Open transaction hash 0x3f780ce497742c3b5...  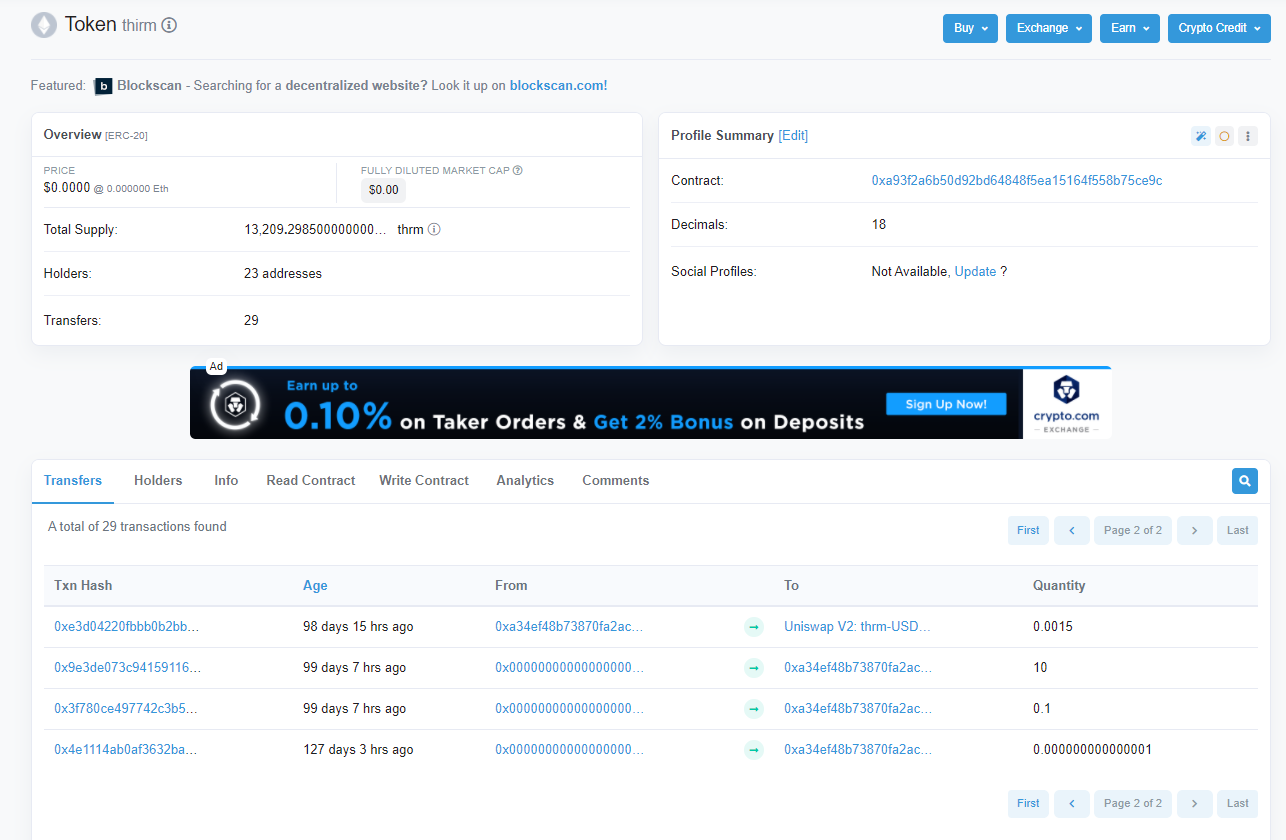[126, 709]
